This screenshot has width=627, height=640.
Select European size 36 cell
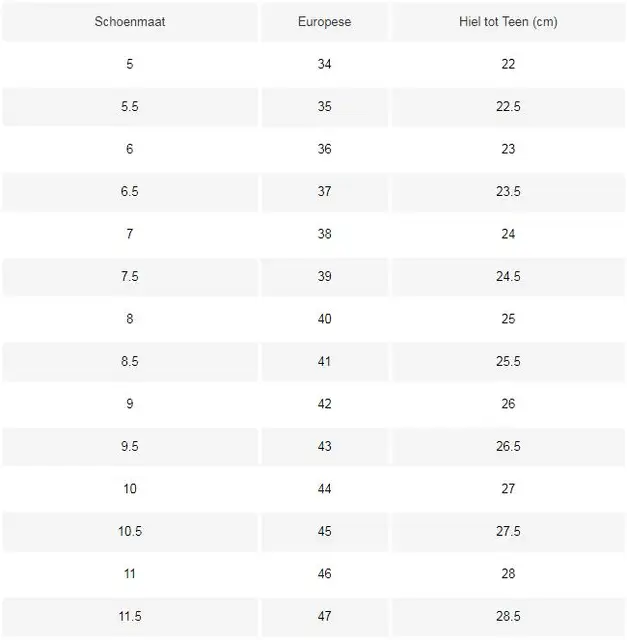pyautogui.click(x=325, y=149)
